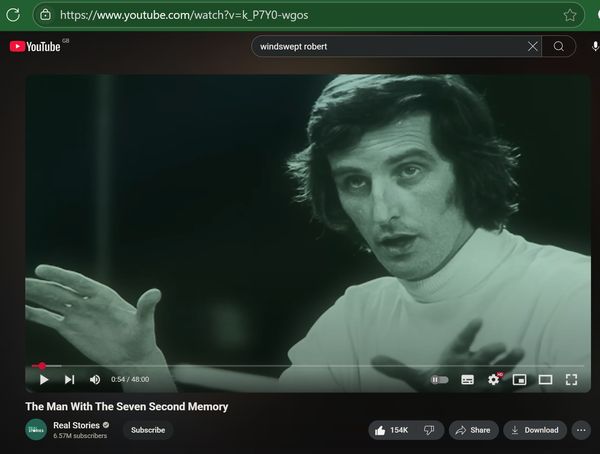Mute the video volume
Image resolution: width=600 pixels, height=454 pixels.
95,379
